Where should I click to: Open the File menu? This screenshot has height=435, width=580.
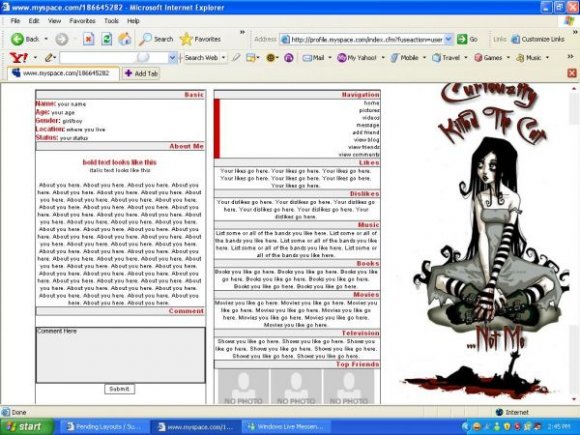(15, 21)
